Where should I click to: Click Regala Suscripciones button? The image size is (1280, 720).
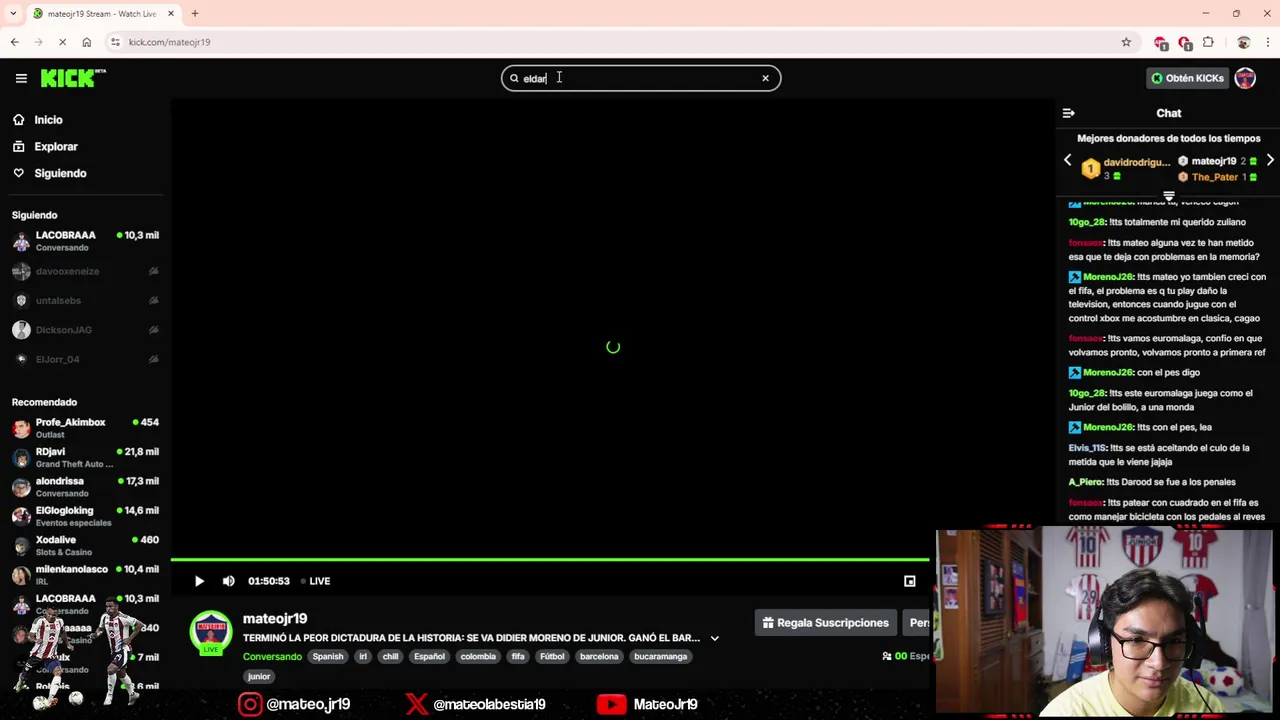[x=825, y=623]
